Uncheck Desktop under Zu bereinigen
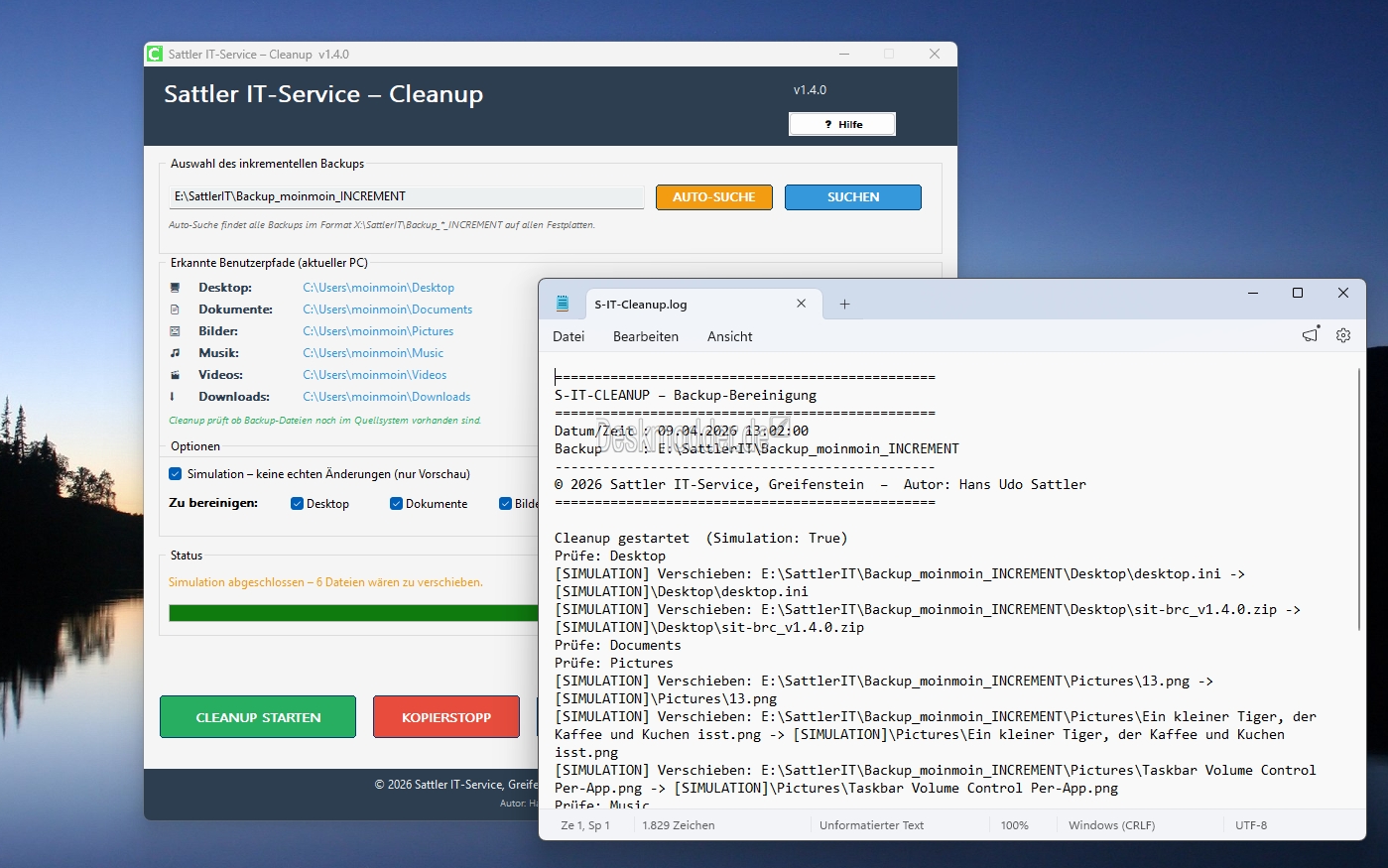 297,504
